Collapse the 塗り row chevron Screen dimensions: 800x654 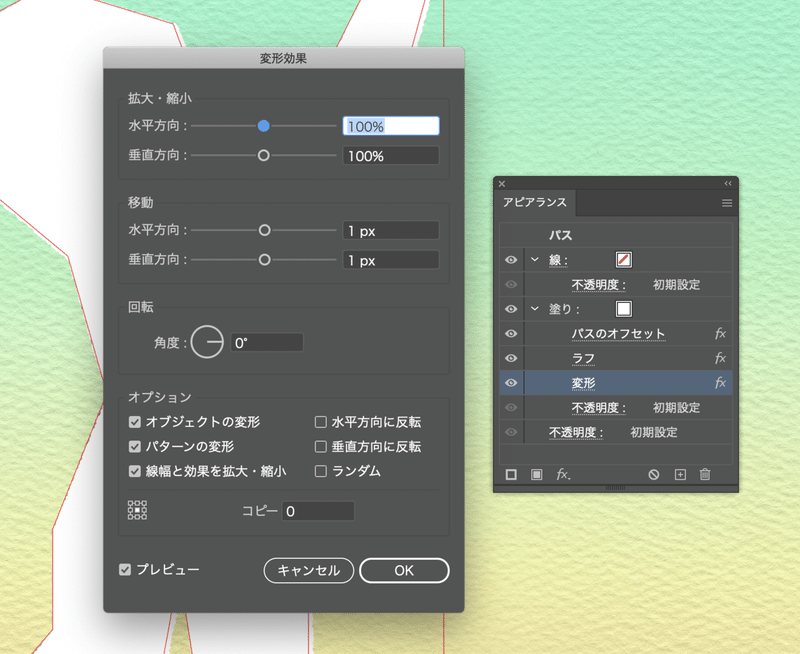(x=534, y=307)
